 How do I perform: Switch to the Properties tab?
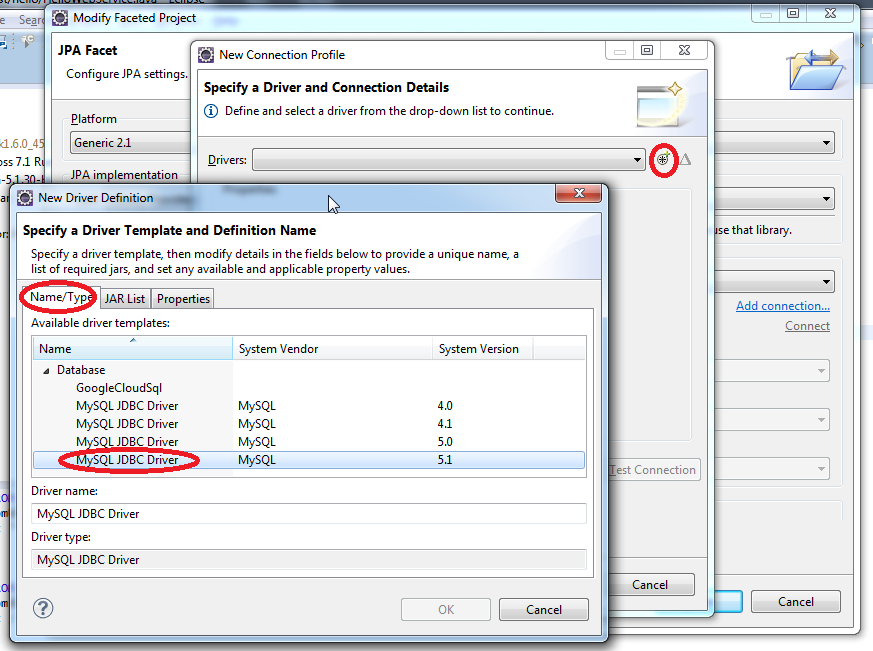click(x=183, y=299)
